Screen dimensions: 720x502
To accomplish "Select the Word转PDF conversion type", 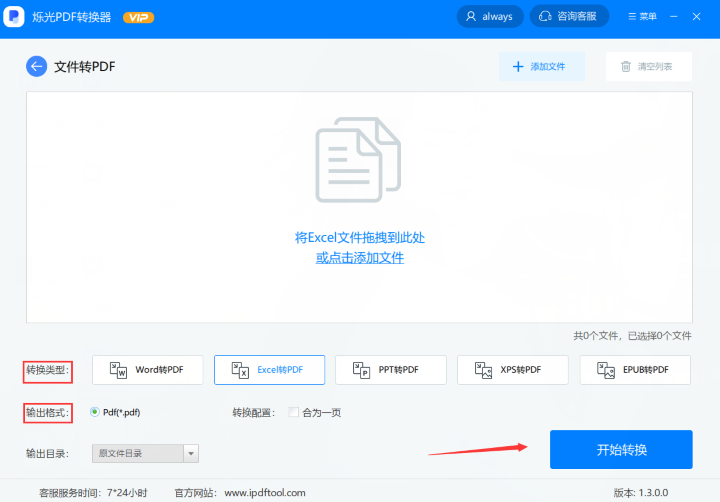I will coord(148,370).
